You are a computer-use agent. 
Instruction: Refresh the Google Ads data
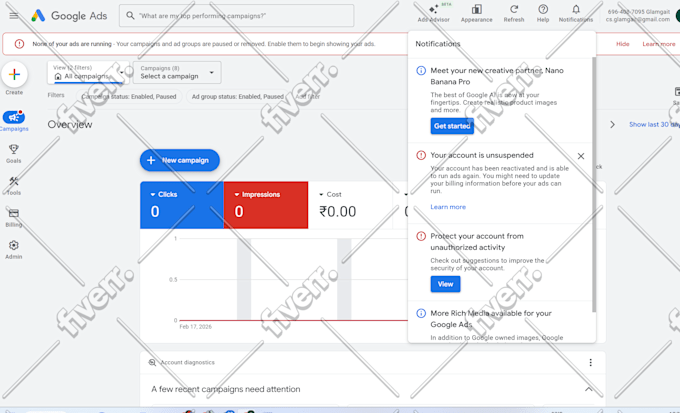click(514, 13)
